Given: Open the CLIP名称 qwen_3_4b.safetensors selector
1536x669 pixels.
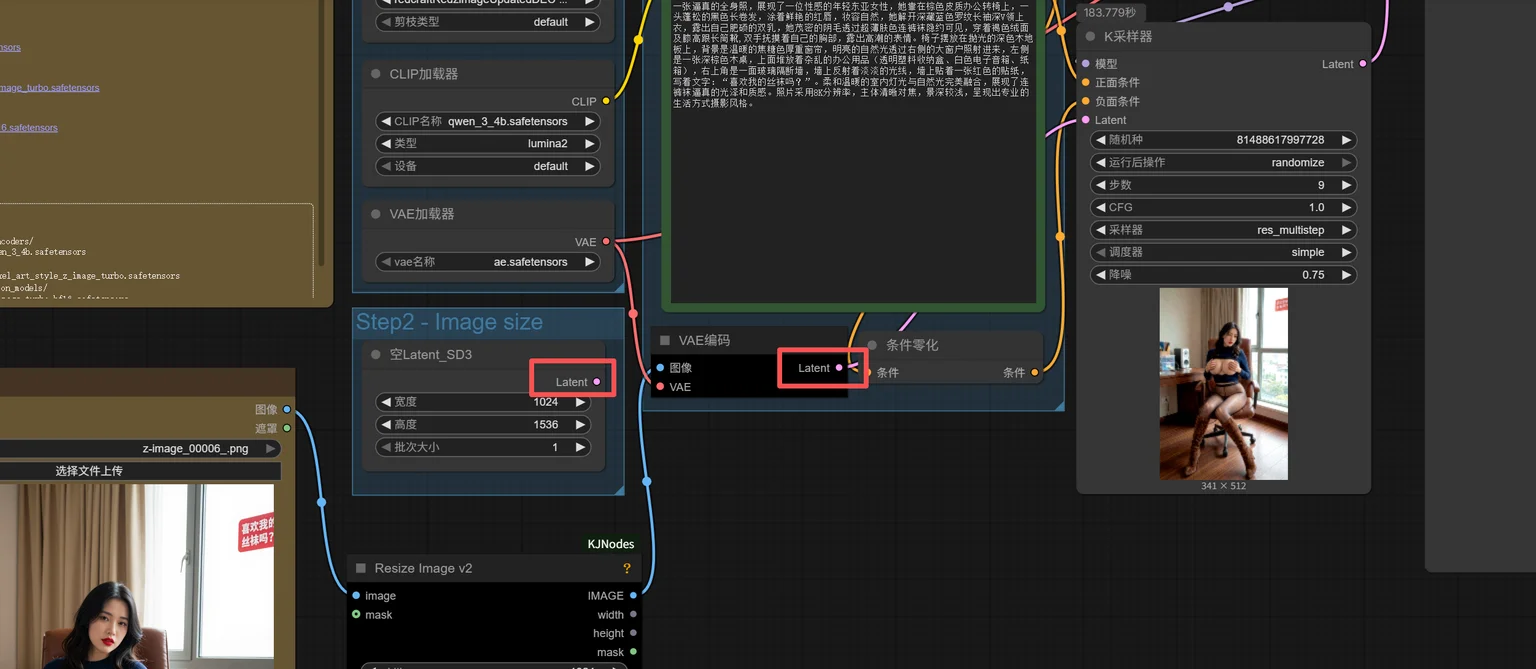Looking at the screenshot, I should pos(487,121).
